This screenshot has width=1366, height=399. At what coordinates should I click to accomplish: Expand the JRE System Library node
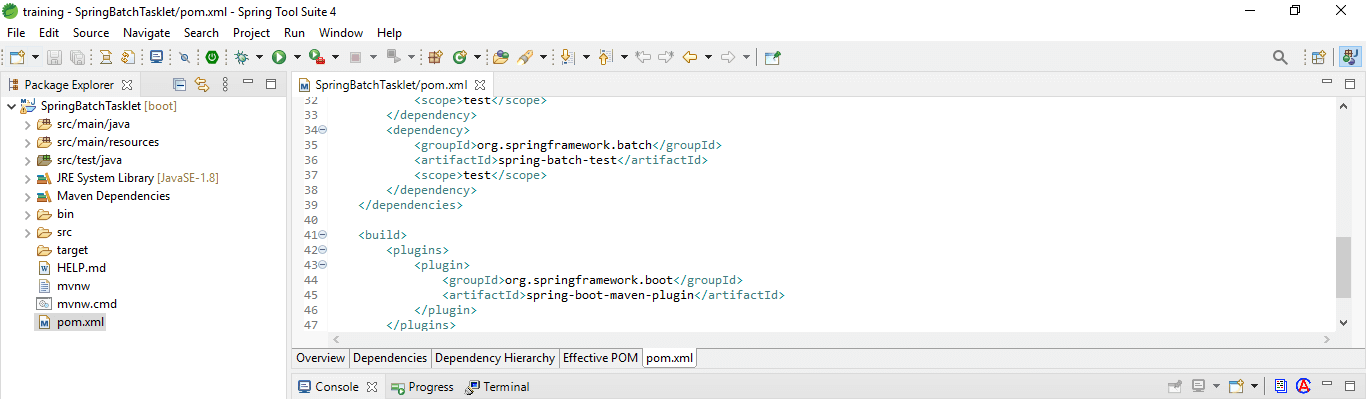point(27,178)
